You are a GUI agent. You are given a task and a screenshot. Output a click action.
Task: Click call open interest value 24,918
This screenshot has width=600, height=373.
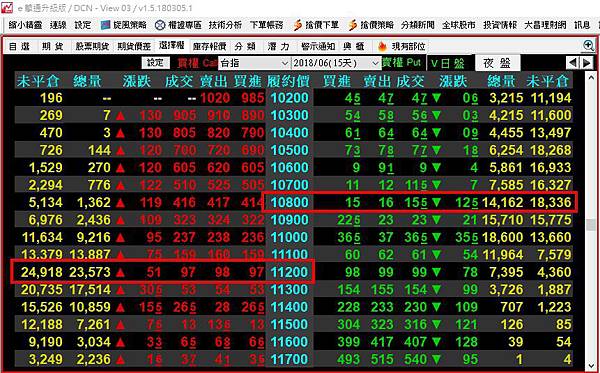click(x=41, y=272)
